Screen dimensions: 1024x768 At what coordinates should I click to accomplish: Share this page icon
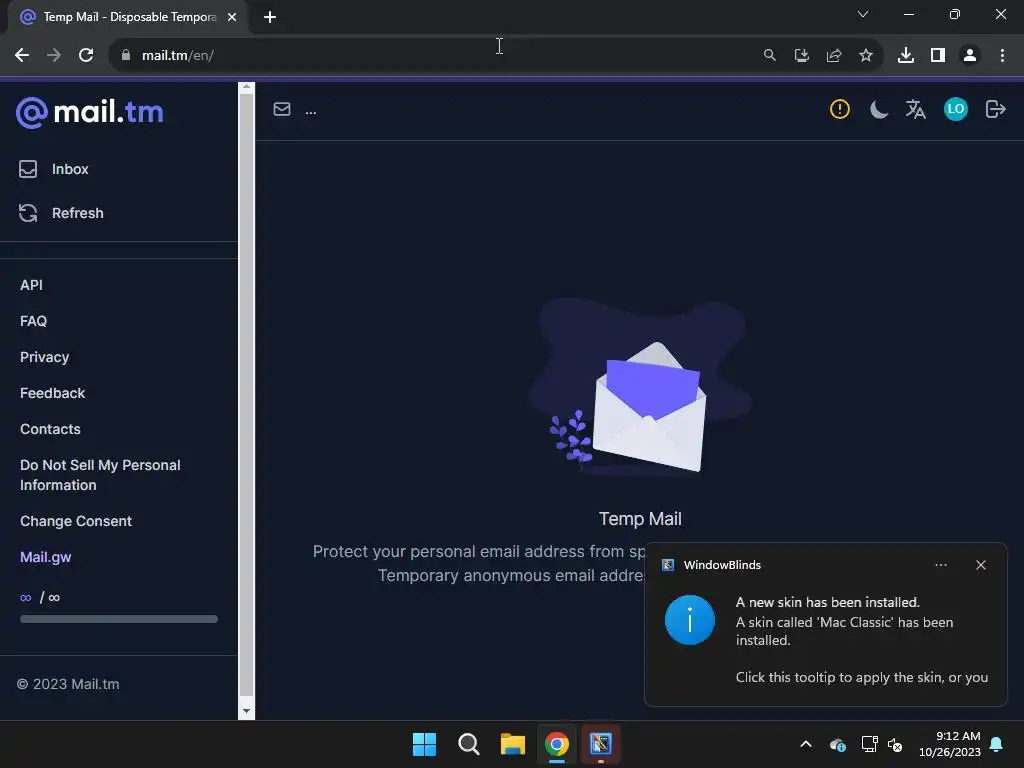pos(834,56)
